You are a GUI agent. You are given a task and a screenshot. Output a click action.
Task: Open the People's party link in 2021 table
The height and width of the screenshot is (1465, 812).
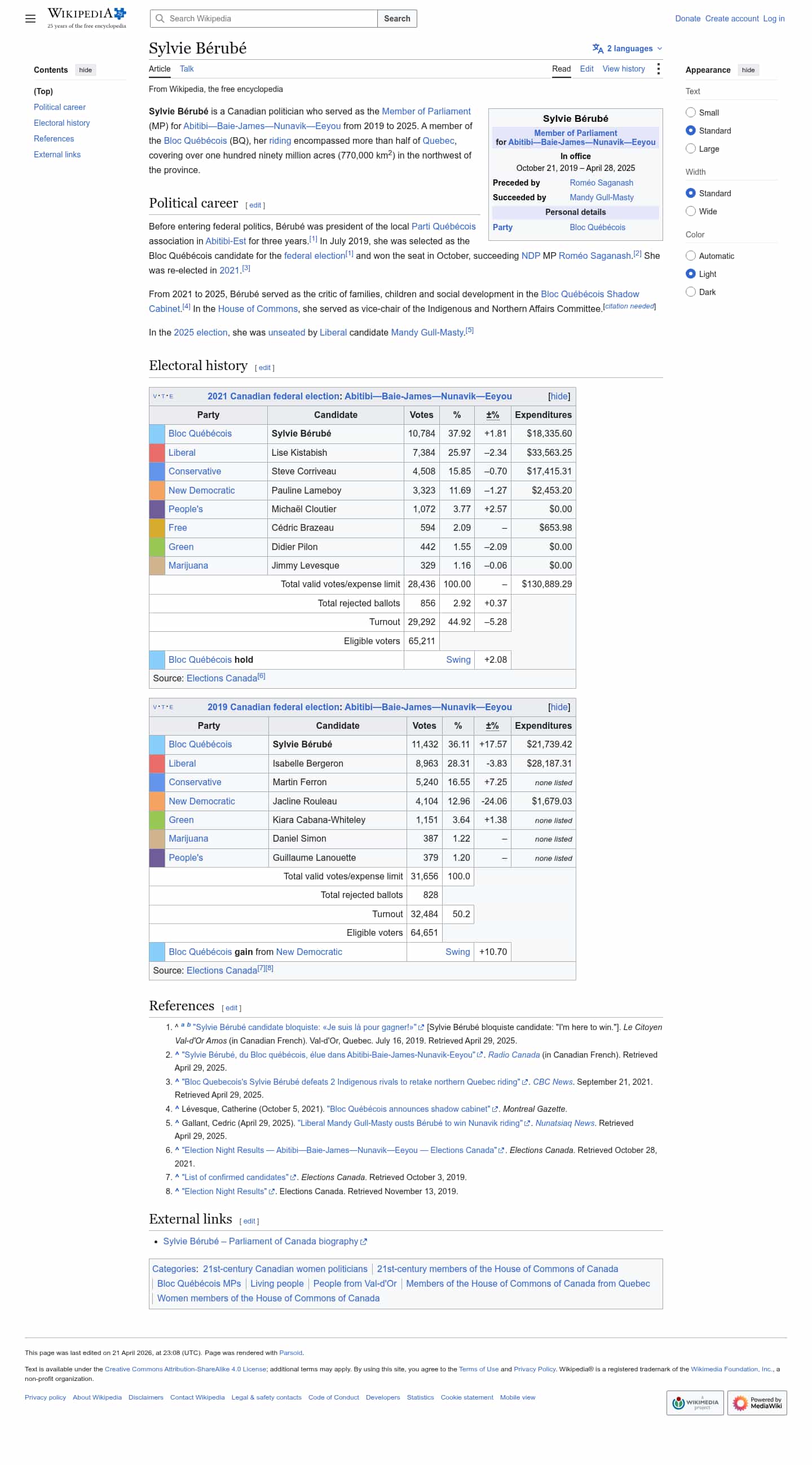(186, 509)
